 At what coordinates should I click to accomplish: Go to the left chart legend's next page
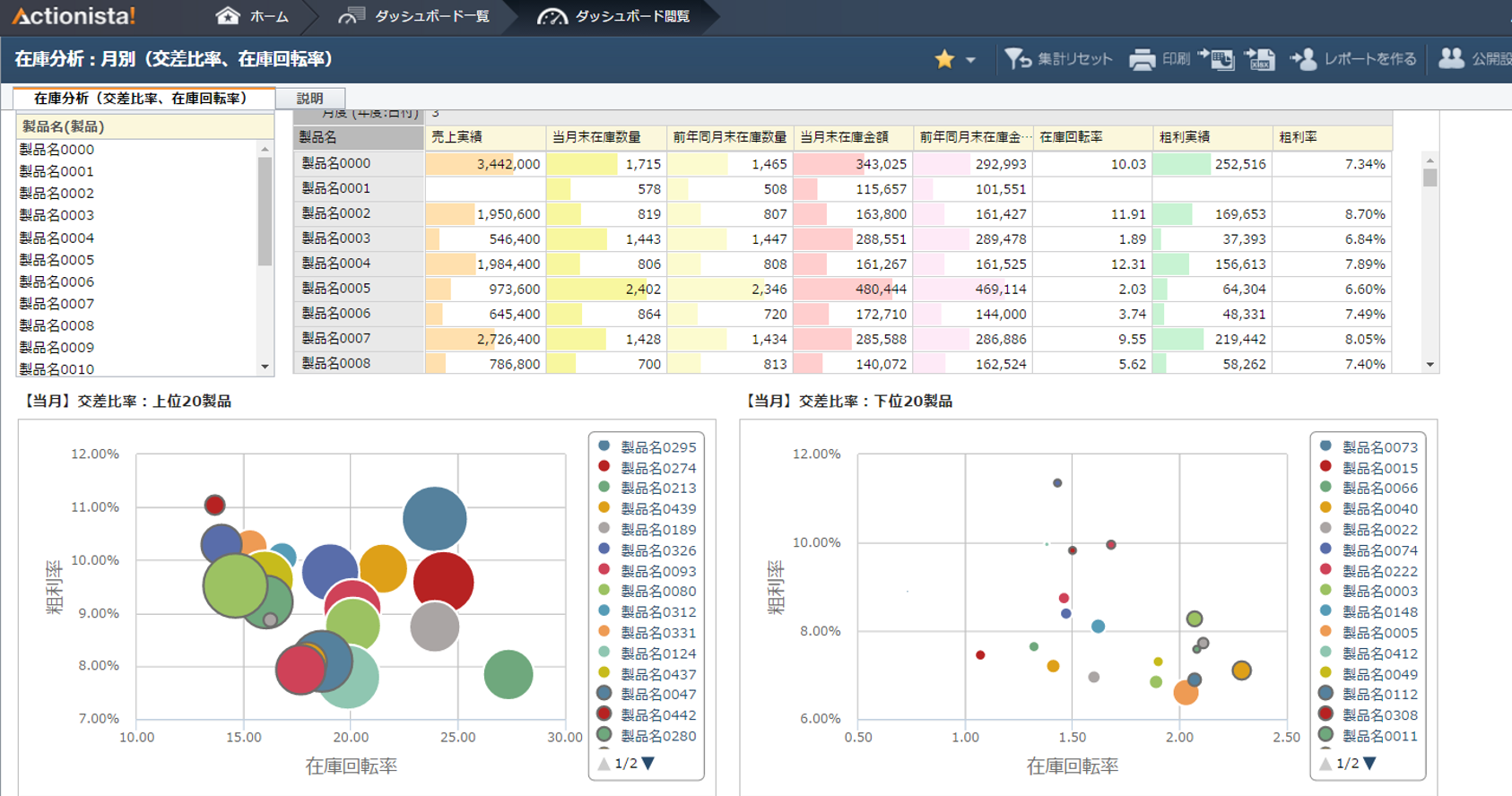pyautogui.click(x=648, y=763)
